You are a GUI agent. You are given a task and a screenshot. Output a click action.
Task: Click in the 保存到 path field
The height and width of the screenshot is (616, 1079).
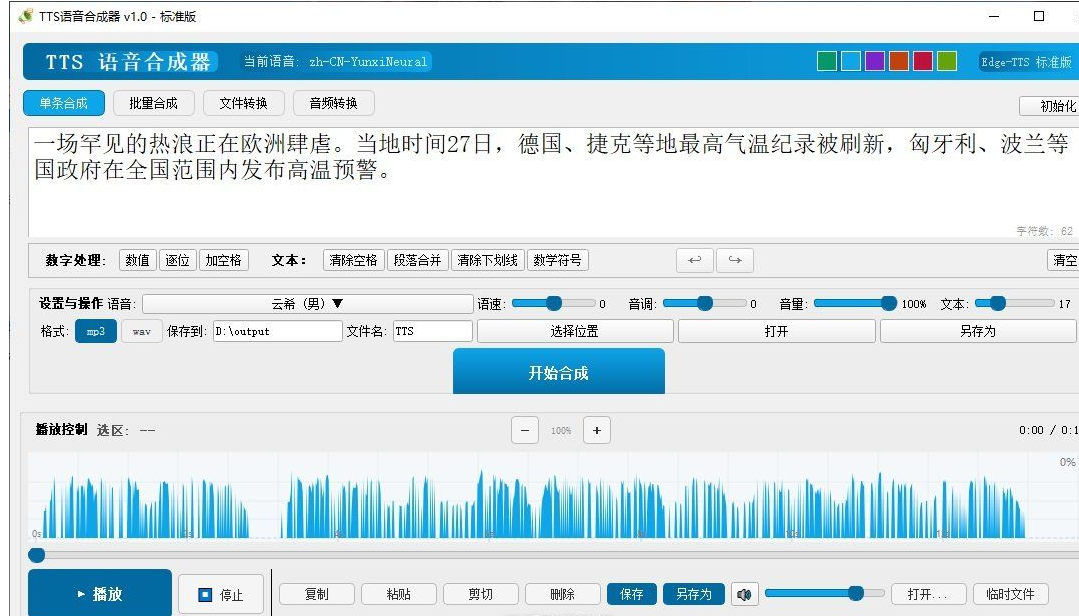click(x=277, y=331)
